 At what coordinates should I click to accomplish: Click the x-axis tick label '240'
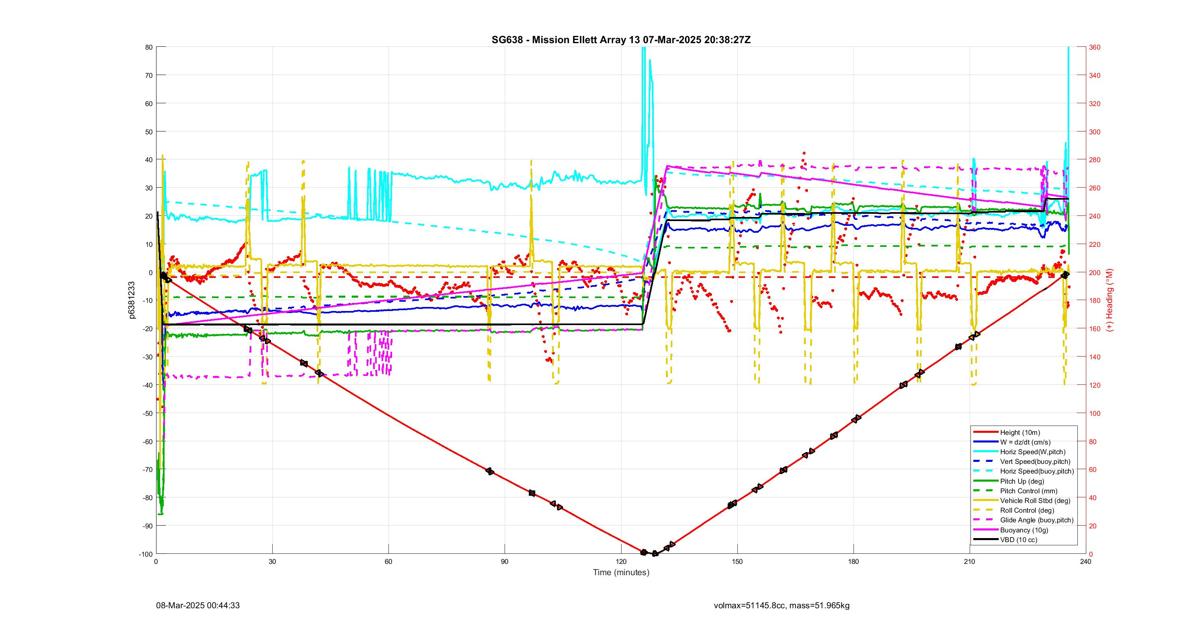[x=1085, y=562]
